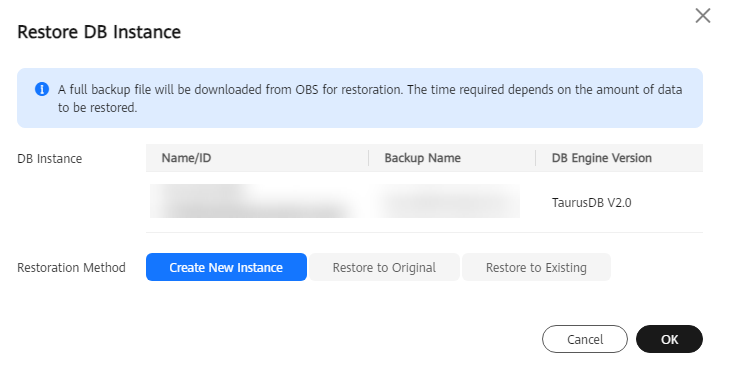Image resolution: width=732 pixels, height=376 pixels.
Task: Cancel the restore operation
Action: pos(584,339)
